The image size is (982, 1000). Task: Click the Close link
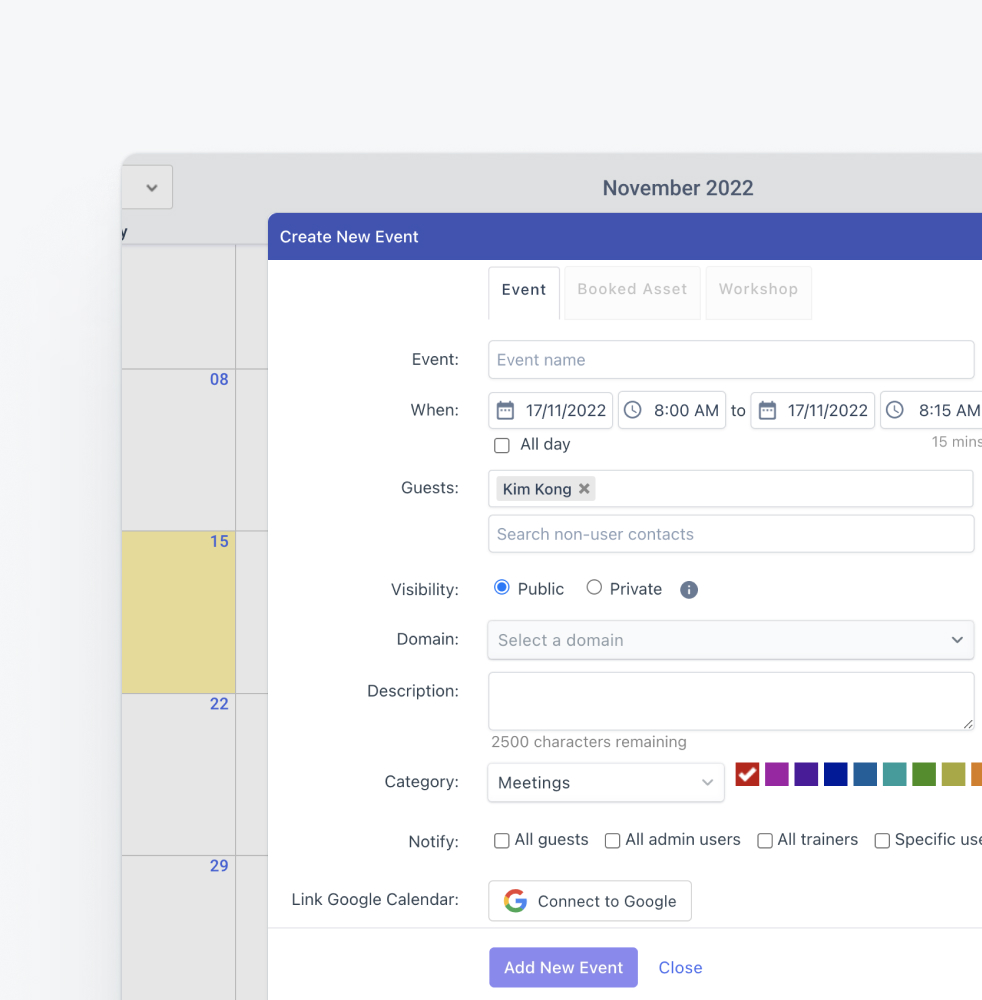point(680,967)
